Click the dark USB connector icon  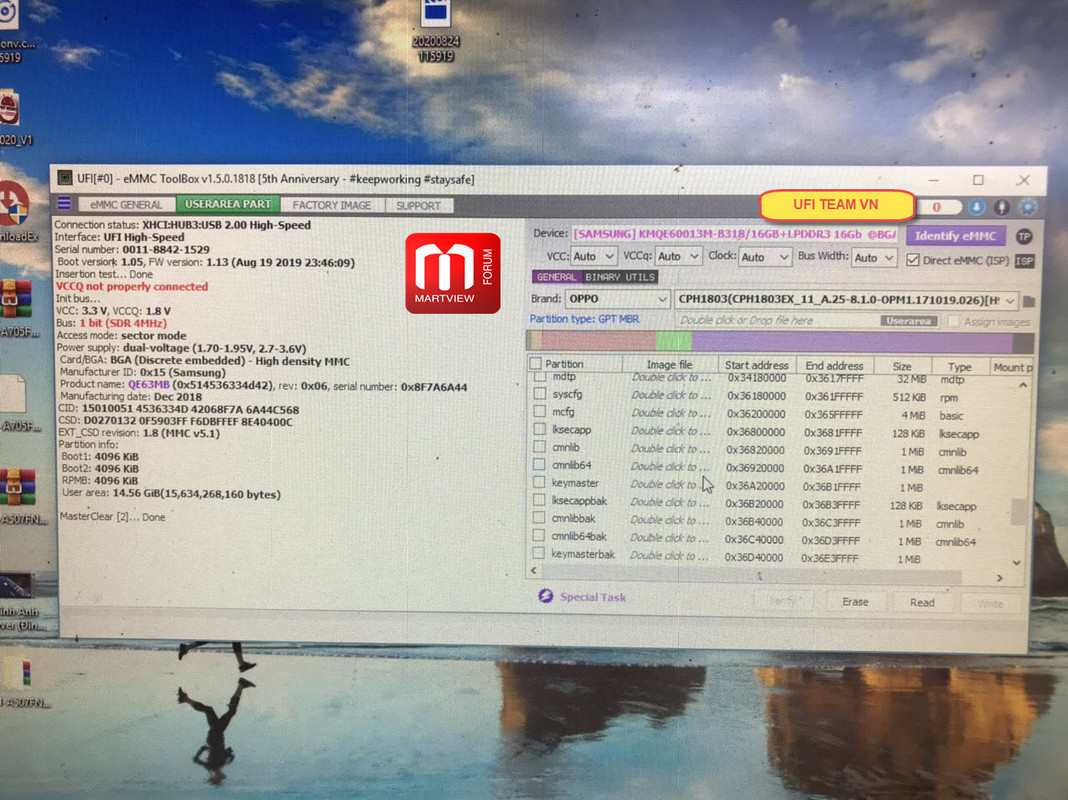[1001, 207]
